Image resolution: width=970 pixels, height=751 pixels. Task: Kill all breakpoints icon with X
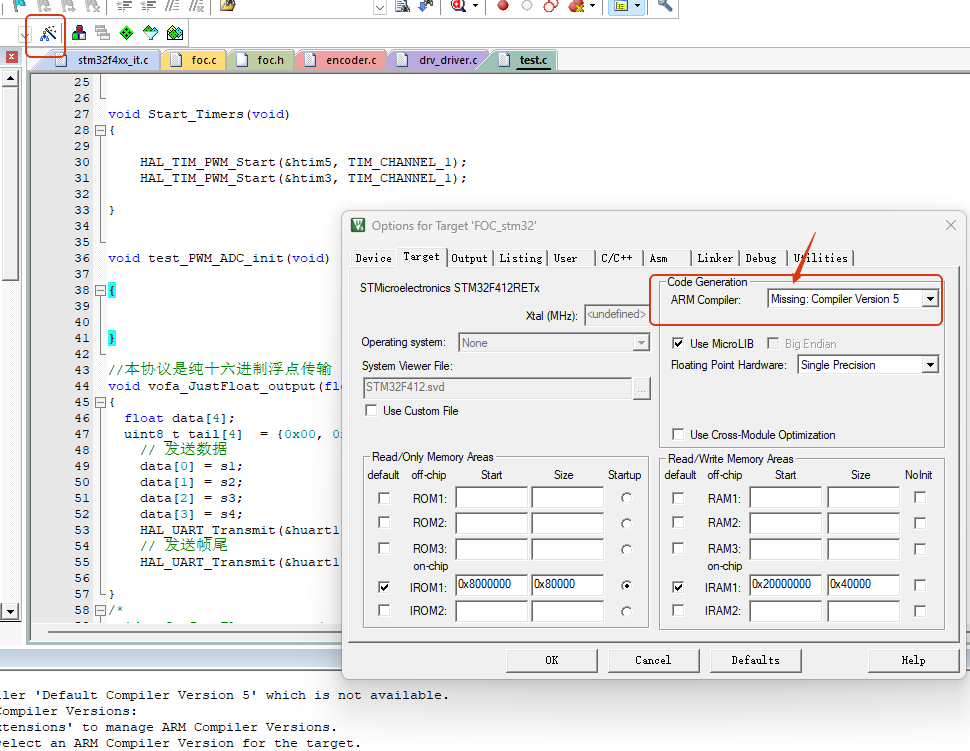point(576,6)
